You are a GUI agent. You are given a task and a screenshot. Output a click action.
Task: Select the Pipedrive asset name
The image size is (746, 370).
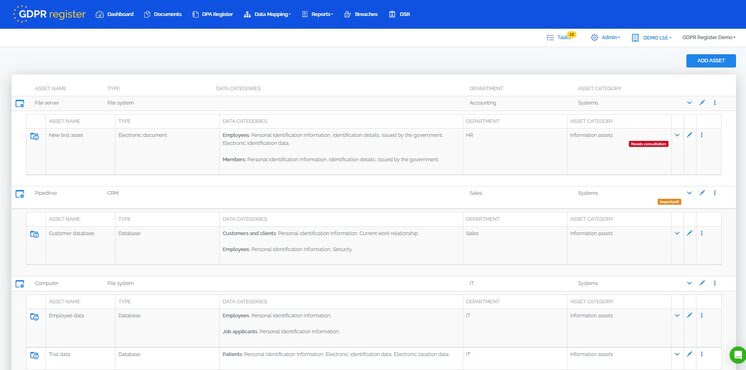(x=46, y=193)
